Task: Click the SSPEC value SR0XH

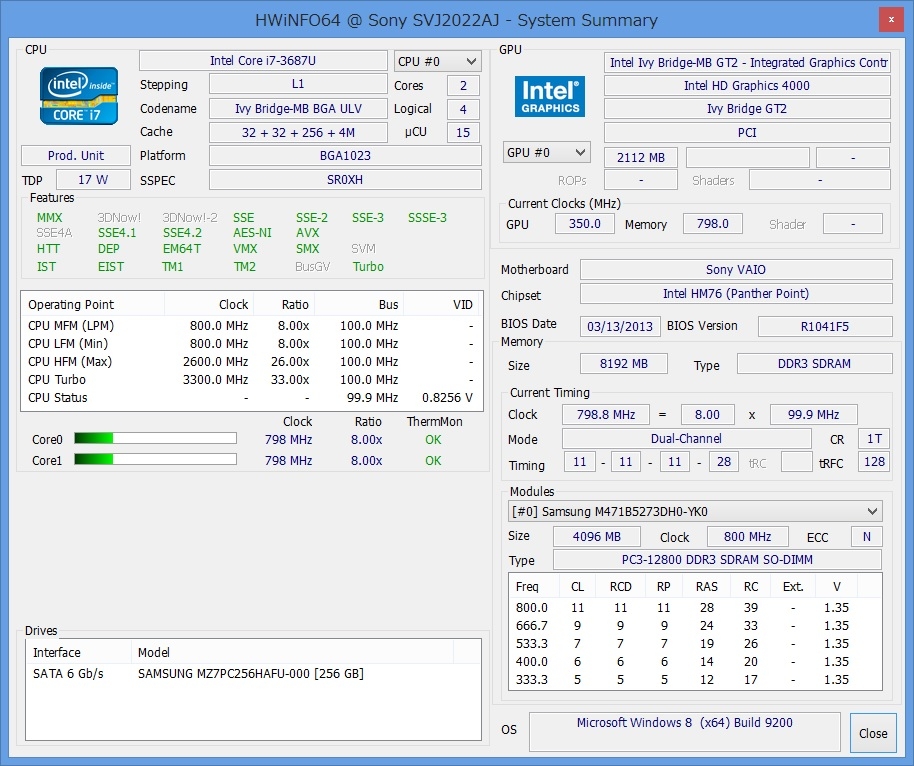Action: (x=345, y=180)
